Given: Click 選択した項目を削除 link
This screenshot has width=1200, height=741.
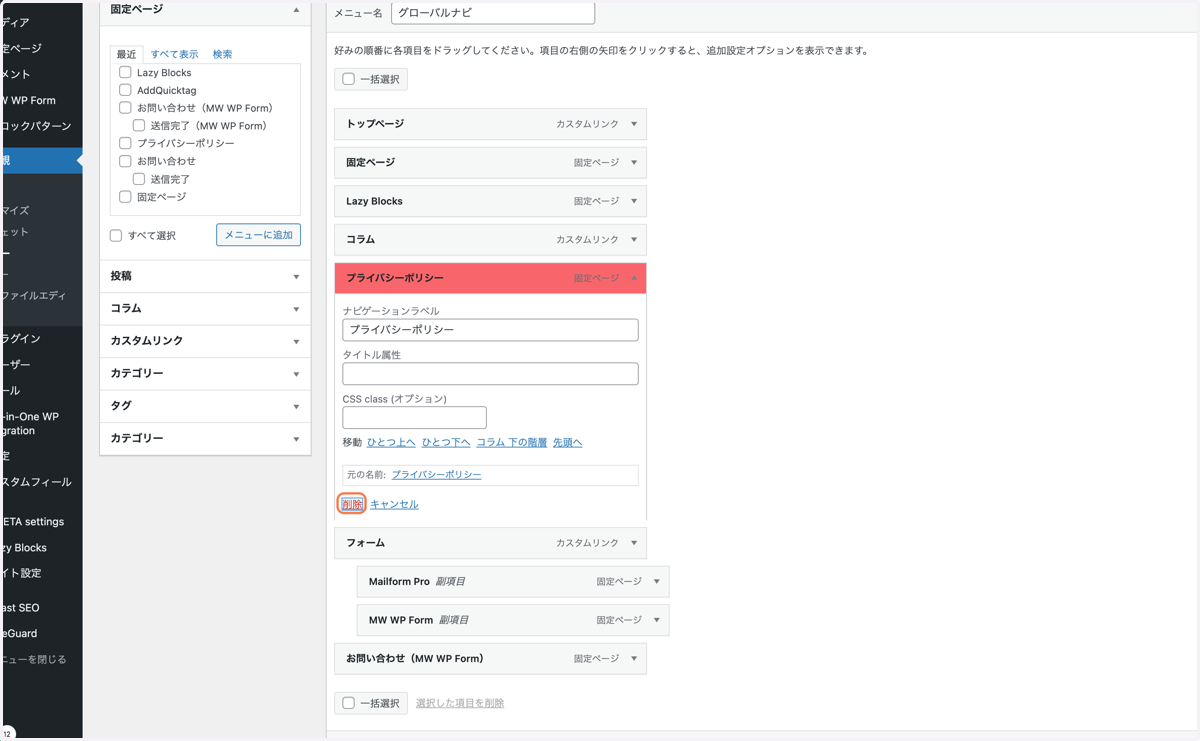Looking at the screenshot, I should [x=460, y=703].
